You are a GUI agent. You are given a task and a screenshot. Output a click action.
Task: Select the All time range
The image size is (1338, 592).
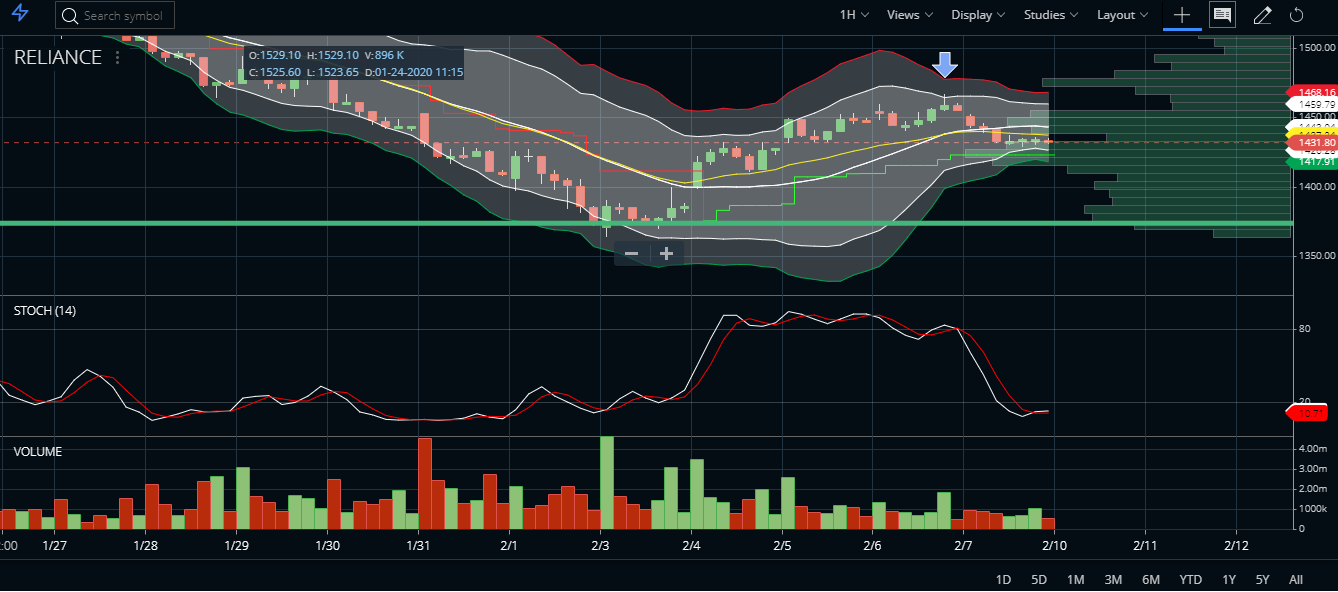1296,579
